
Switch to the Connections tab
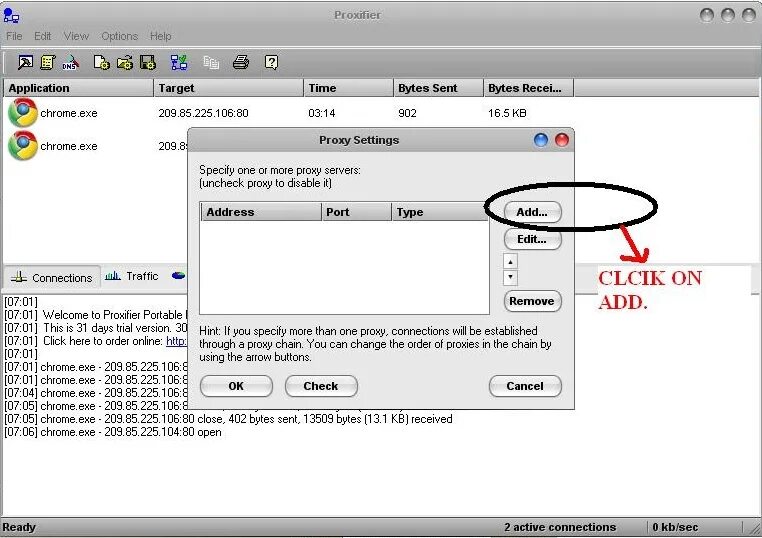click(x=52, y=278)
